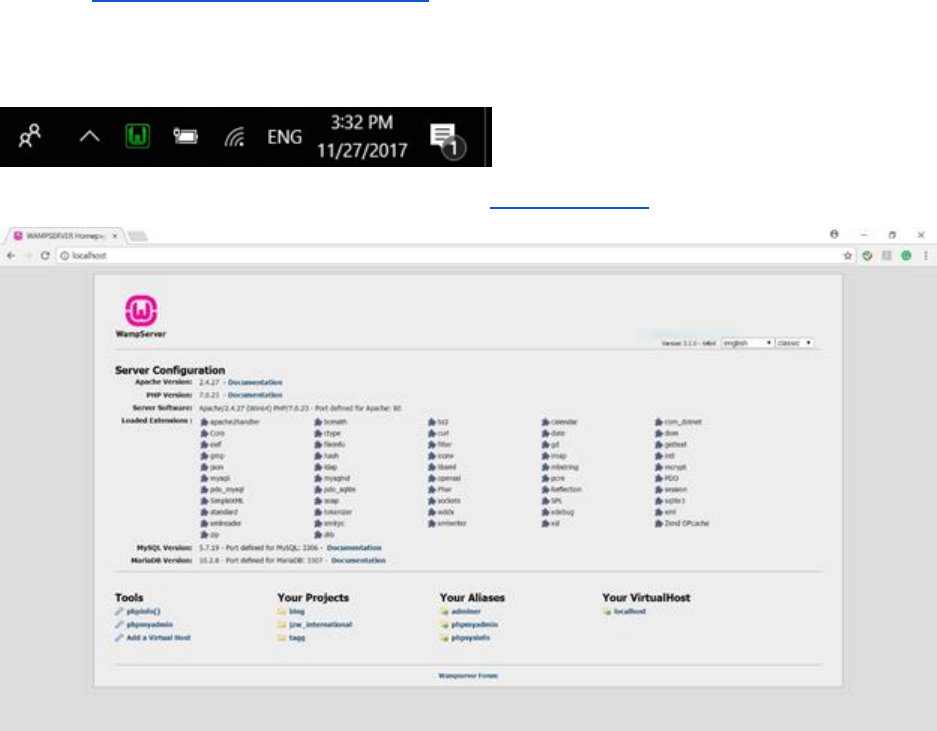Click the round green extension icon
Image resolution: width=937 pixels, height=731 pixels.
click(x=907, y=256)
